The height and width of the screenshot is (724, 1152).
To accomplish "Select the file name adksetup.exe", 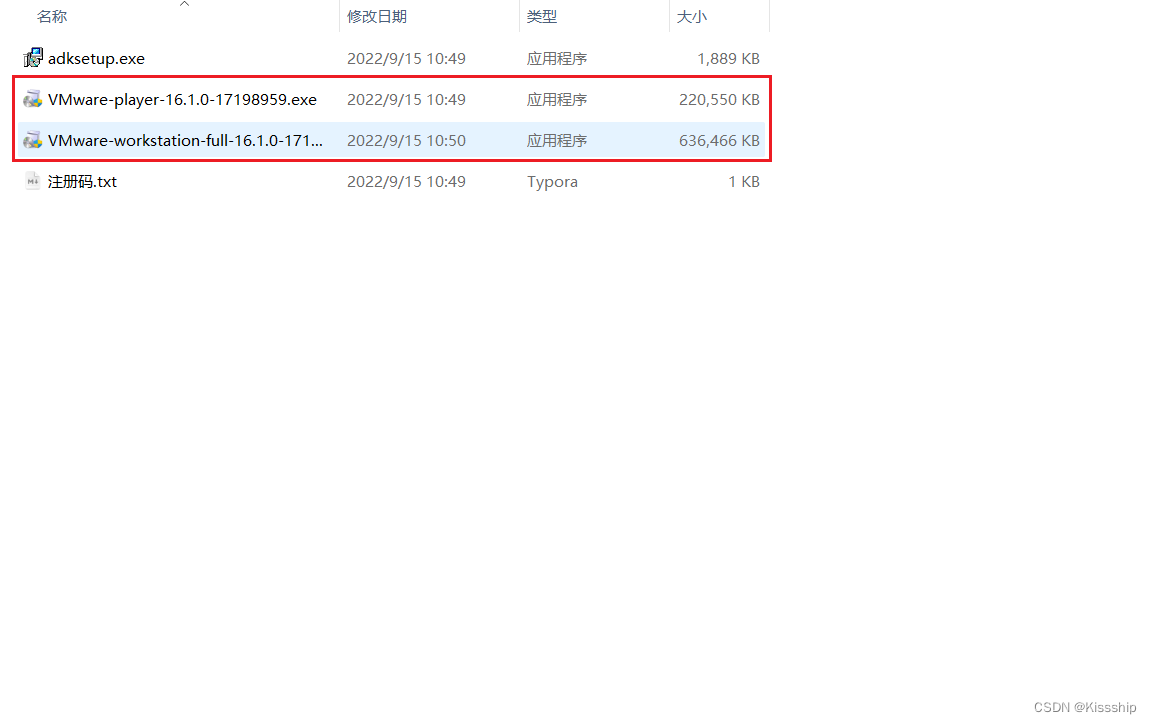I will click(x=96, y=59).
